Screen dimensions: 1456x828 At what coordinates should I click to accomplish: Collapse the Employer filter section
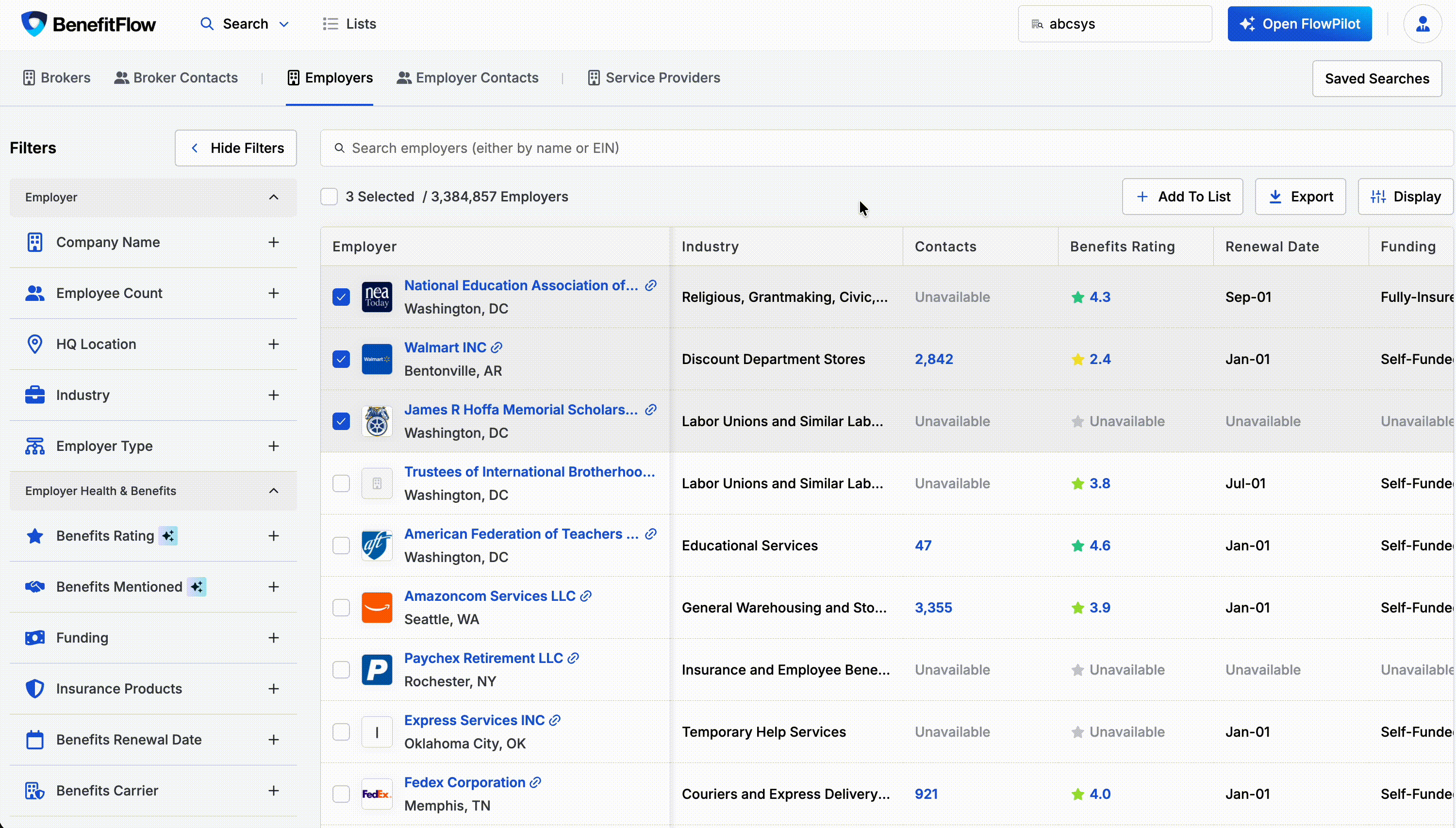pyautogui.click(x=274, y=197)
